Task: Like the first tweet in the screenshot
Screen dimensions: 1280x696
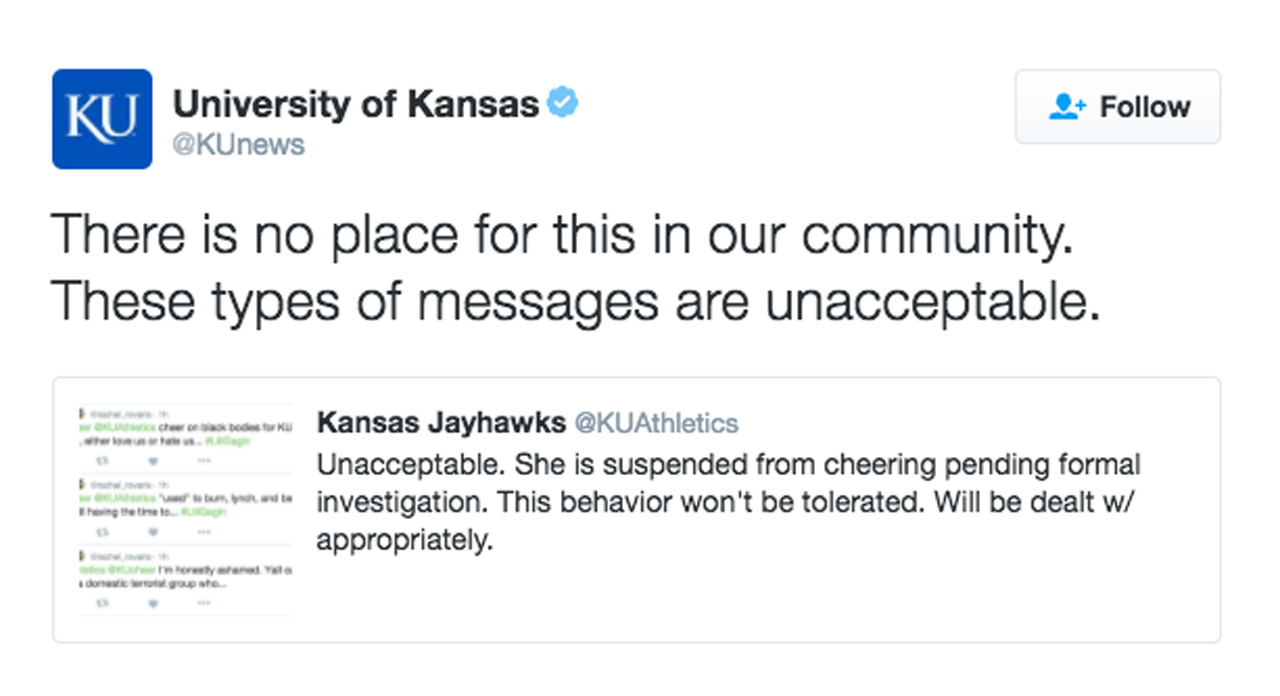Action: (153, 461)
